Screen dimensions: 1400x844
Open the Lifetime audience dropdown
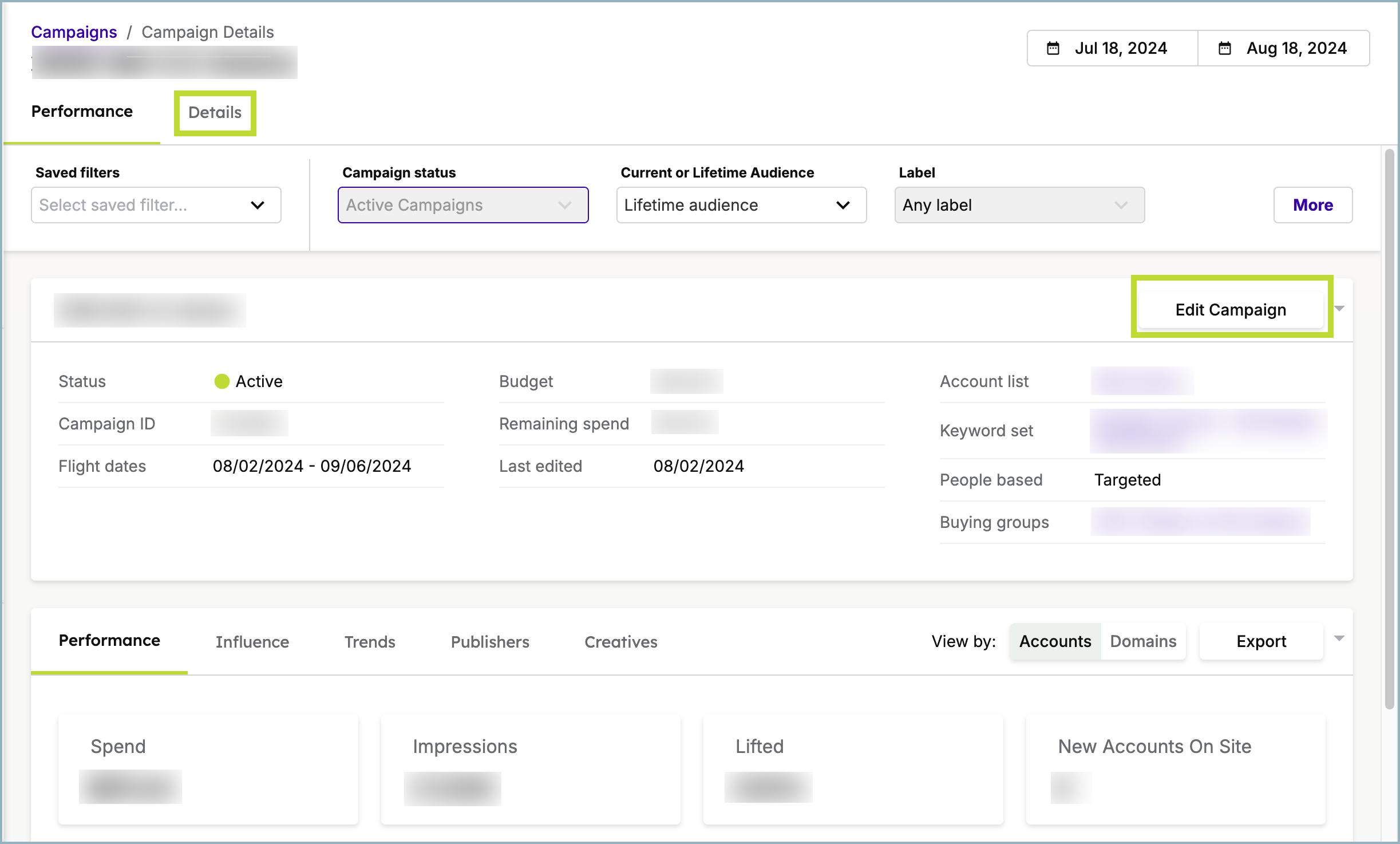(741, 205)
